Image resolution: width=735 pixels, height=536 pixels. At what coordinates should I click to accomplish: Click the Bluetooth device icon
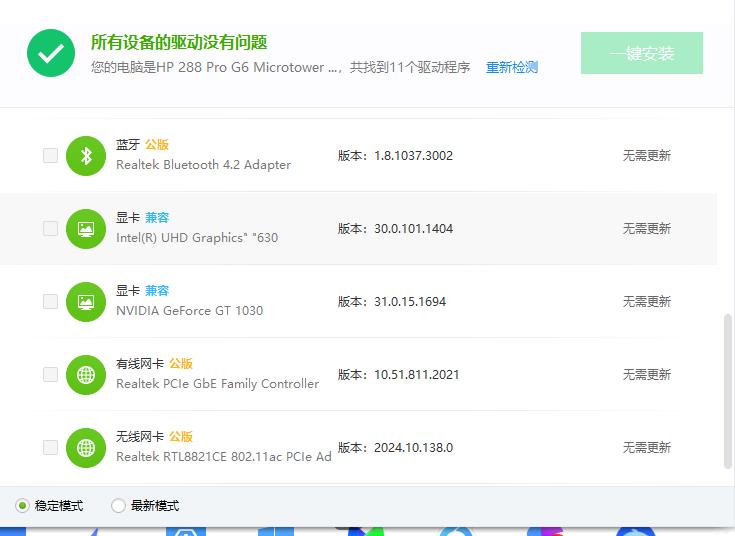tap(86, 155)
